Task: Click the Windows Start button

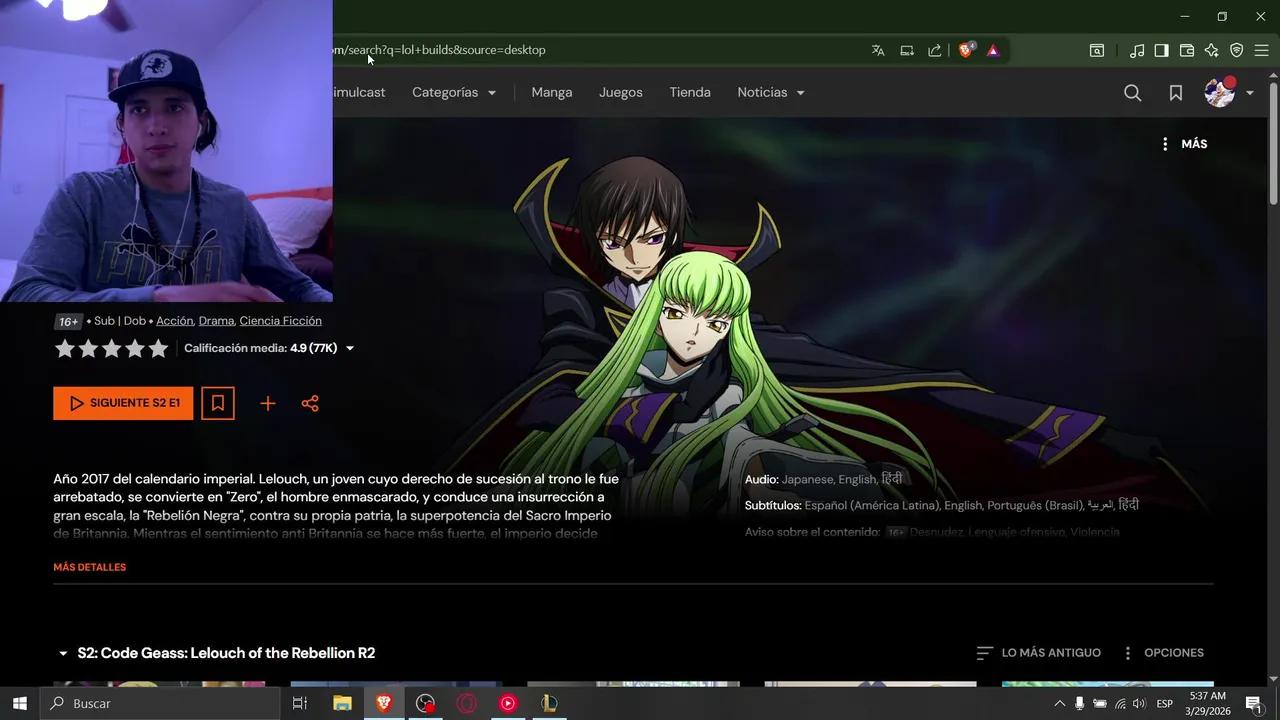Action: pos(20,703)
